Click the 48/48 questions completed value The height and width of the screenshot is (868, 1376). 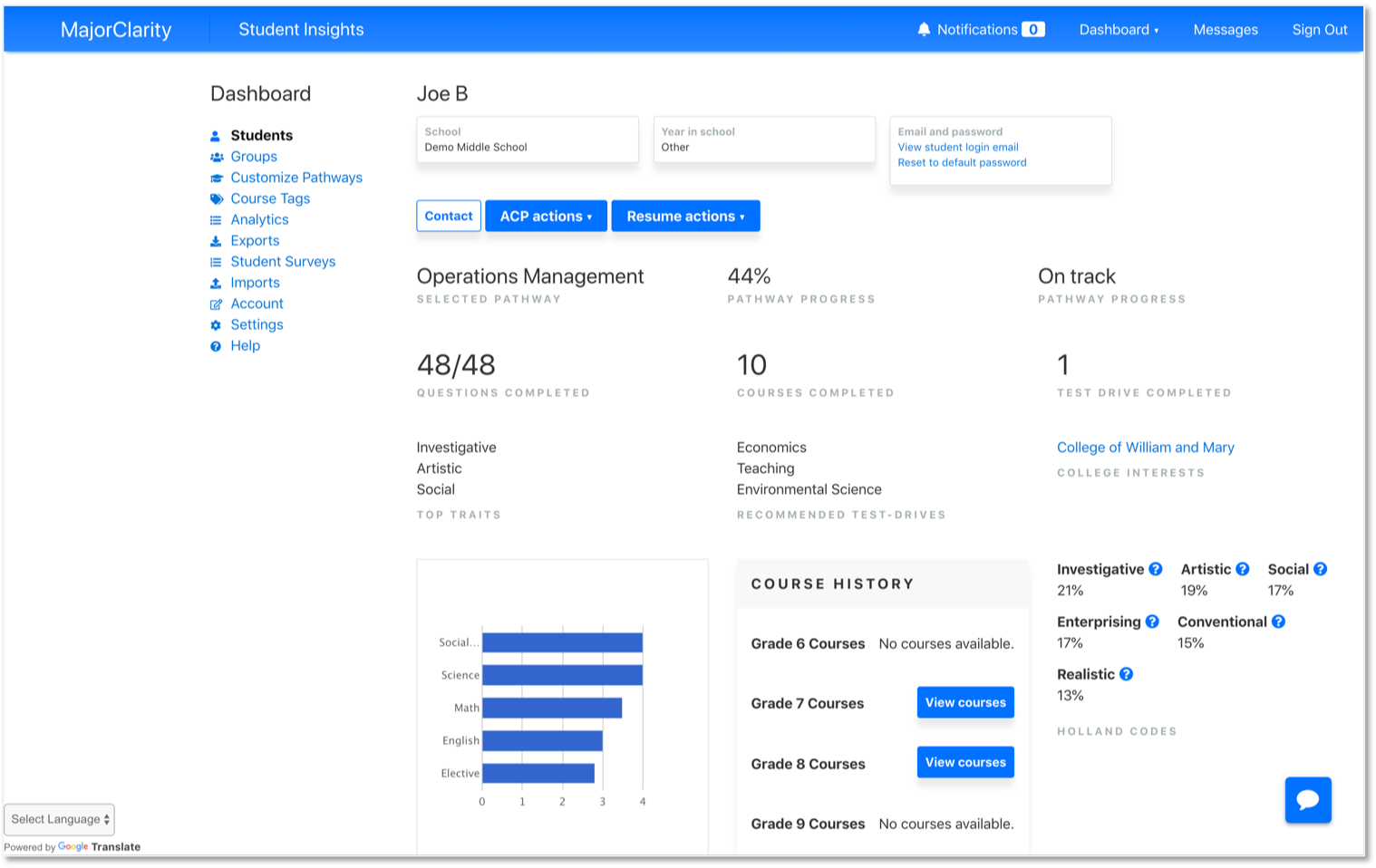coord(456,365)
